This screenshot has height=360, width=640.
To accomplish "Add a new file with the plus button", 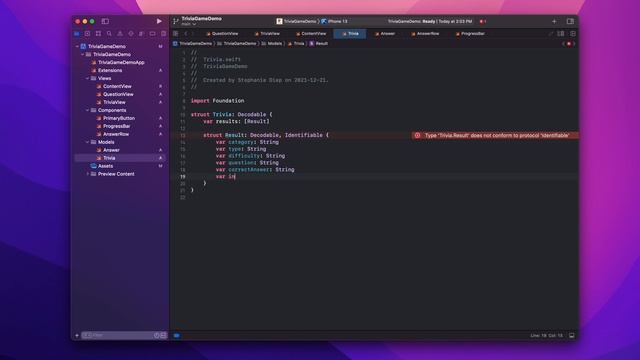I will pos(77,336).
